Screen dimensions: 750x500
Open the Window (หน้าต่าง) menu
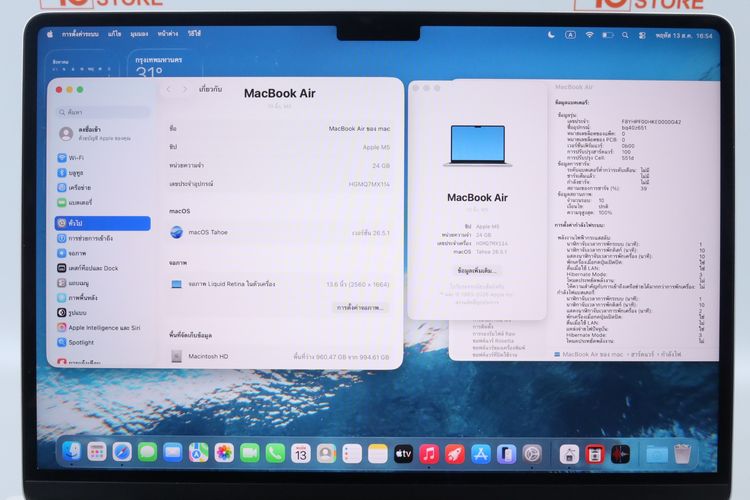click(x=168, y=34)
